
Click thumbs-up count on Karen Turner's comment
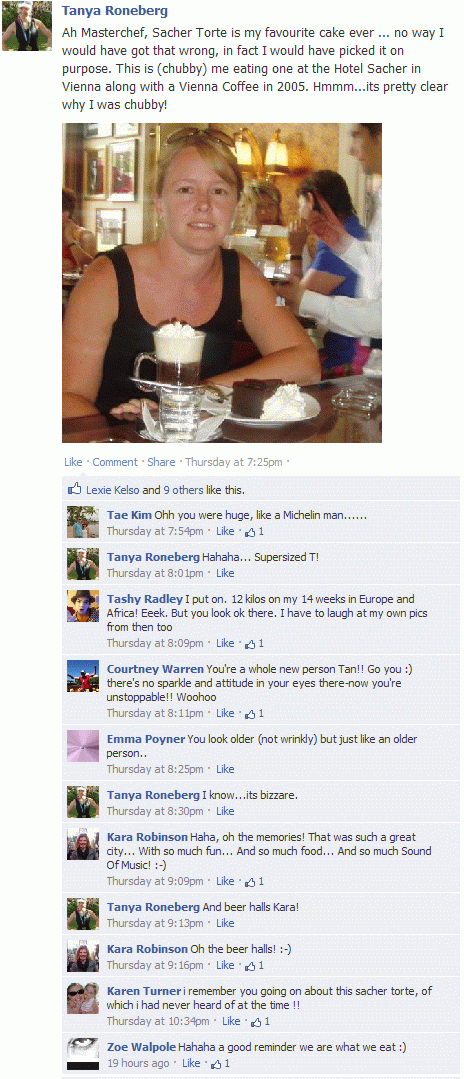pos(260,1021)
